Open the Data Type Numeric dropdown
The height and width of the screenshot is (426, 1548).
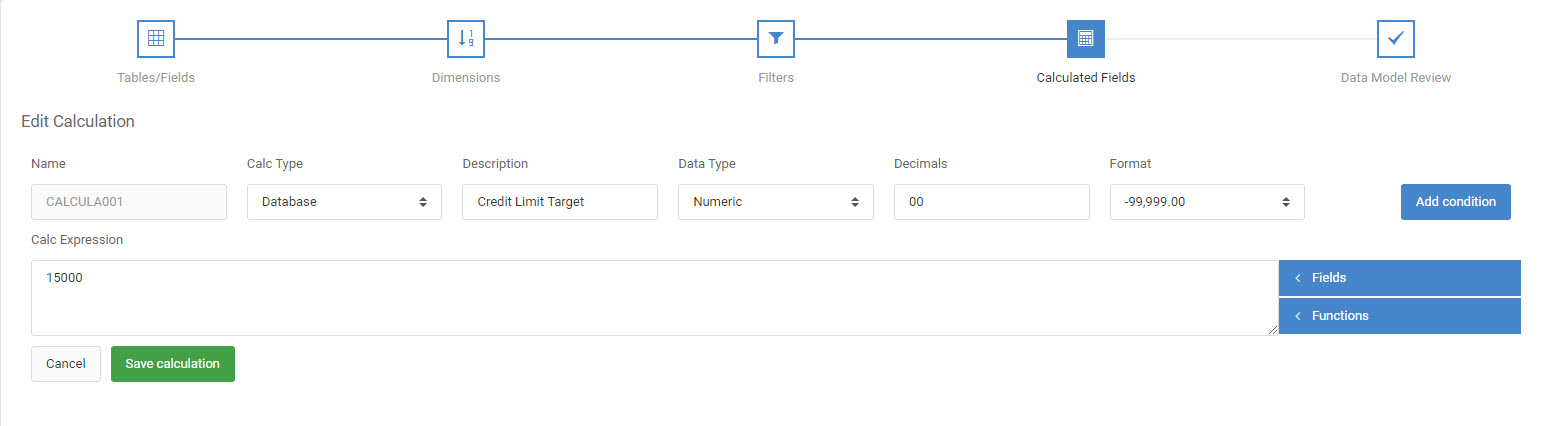coord(776,202)
